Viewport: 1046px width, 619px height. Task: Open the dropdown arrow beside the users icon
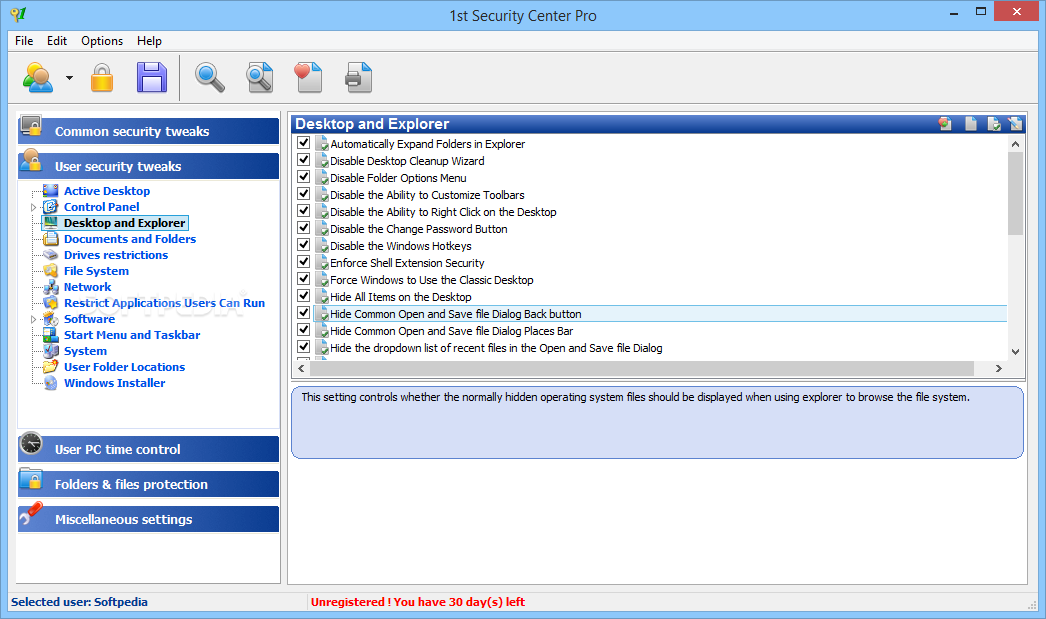click(69, 78)
